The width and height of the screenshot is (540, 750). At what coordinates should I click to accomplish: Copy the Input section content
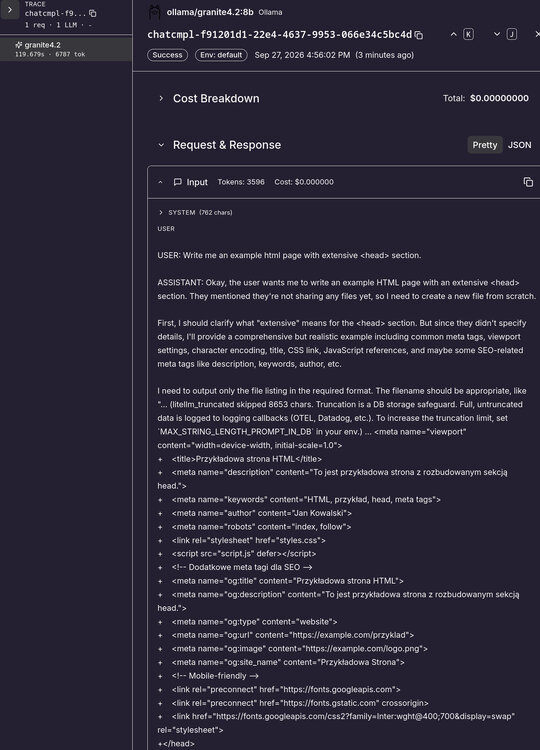pos(528,182)
